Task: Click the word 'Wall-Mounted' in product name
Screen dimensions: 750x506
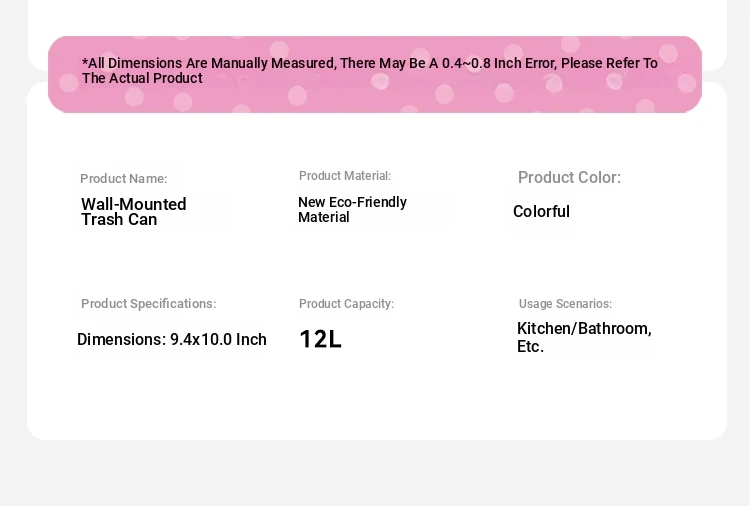Action: 133,204
